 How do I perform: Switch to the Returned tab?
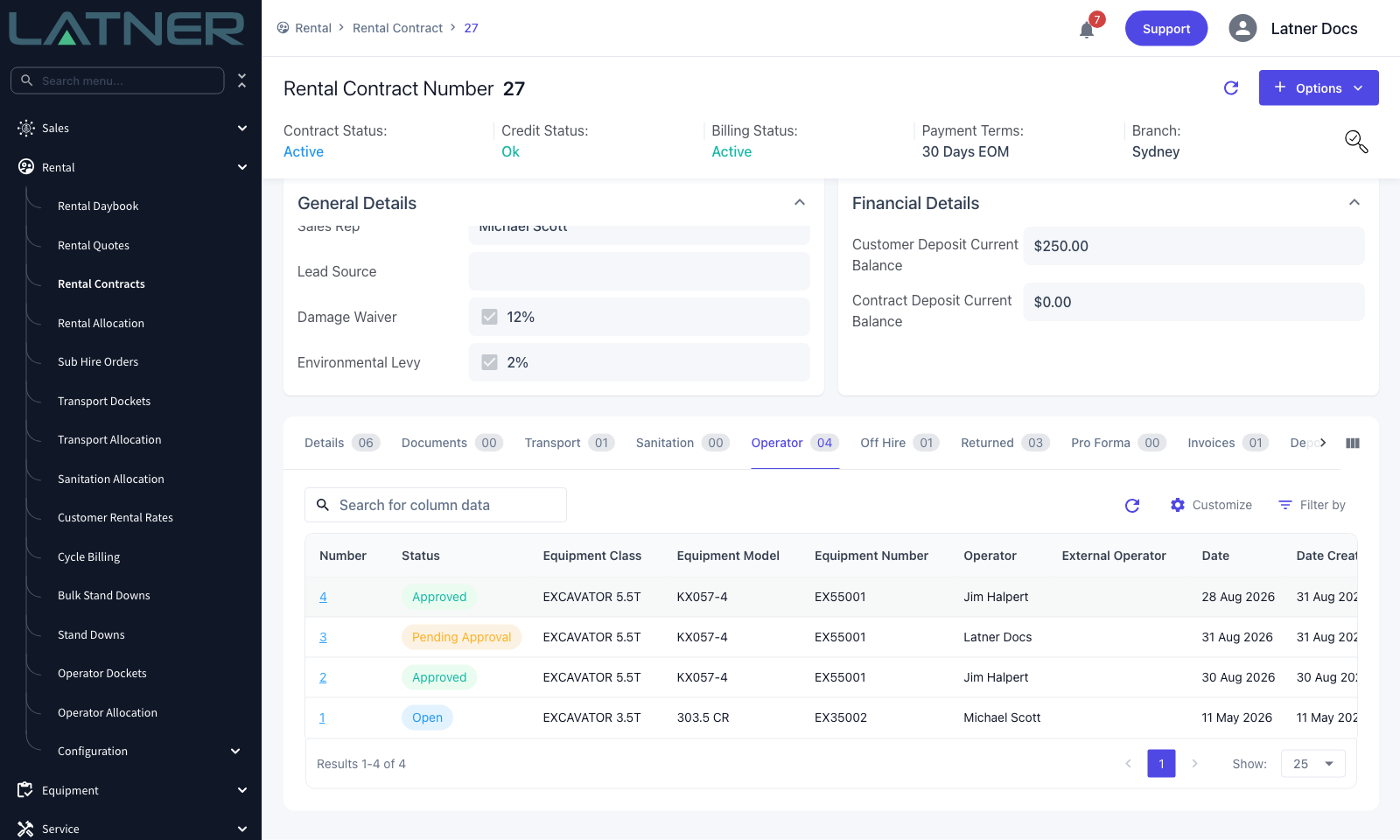tap(1005, 443)
